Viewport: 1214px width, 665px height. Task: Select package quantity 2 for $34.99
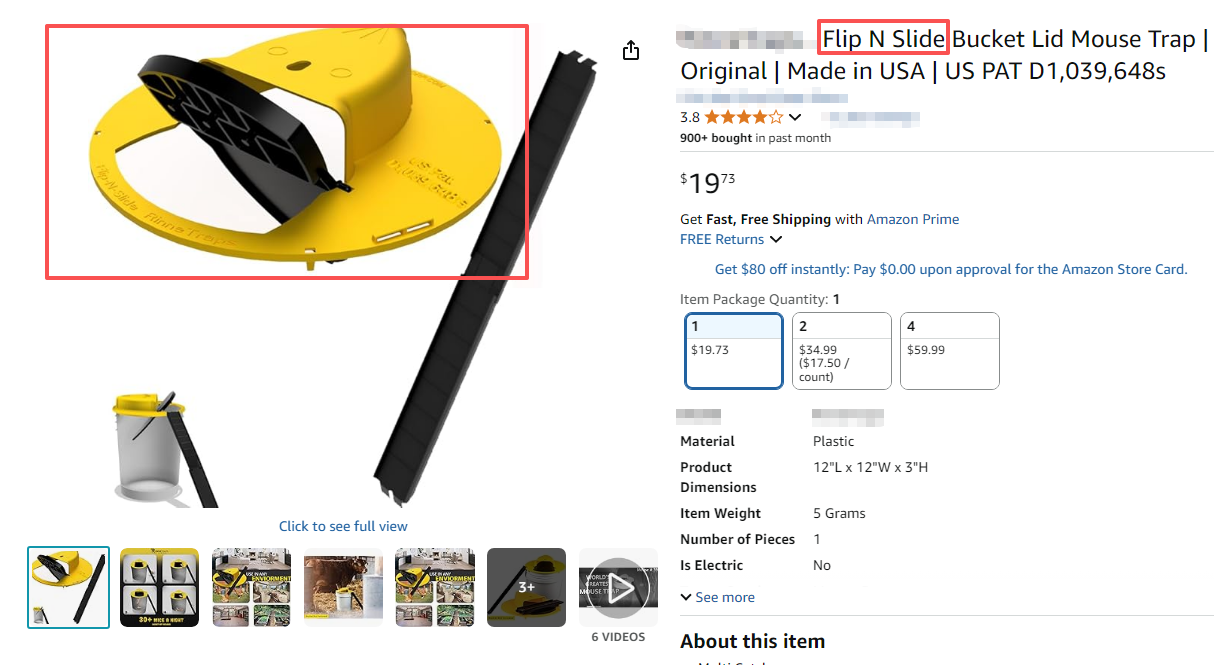(x=841, y=350)
